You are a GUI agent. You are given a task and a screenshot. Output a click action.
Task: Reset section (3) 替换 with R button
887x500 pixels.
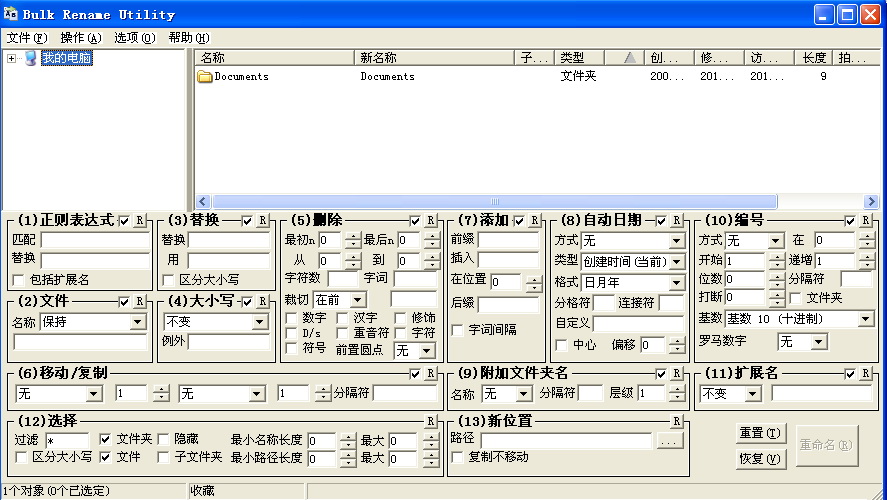(262, 221)
